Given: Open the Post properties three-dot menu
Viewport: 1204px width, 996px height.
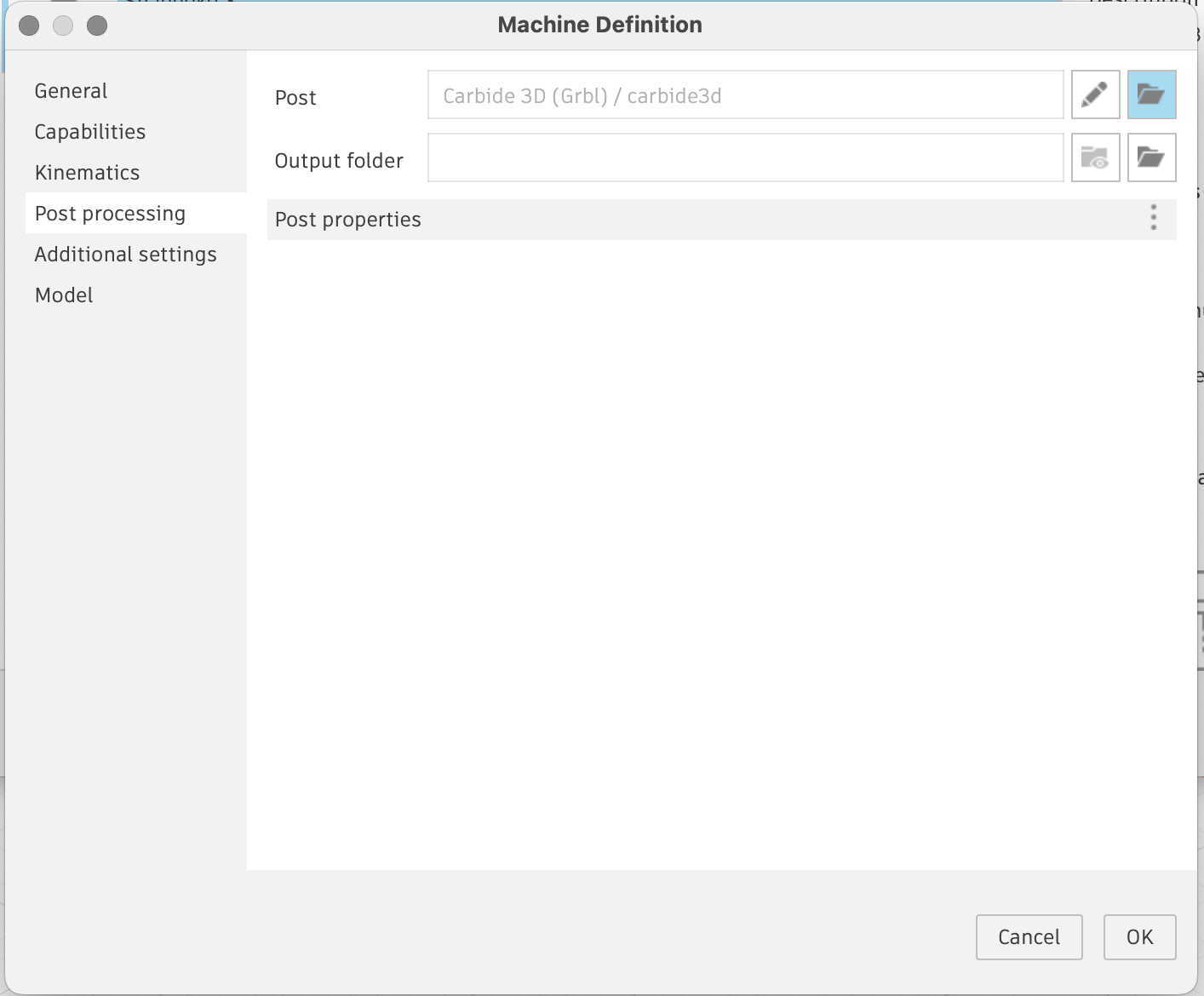Looking at the screenshot, I should click(x=1154, y=218).
